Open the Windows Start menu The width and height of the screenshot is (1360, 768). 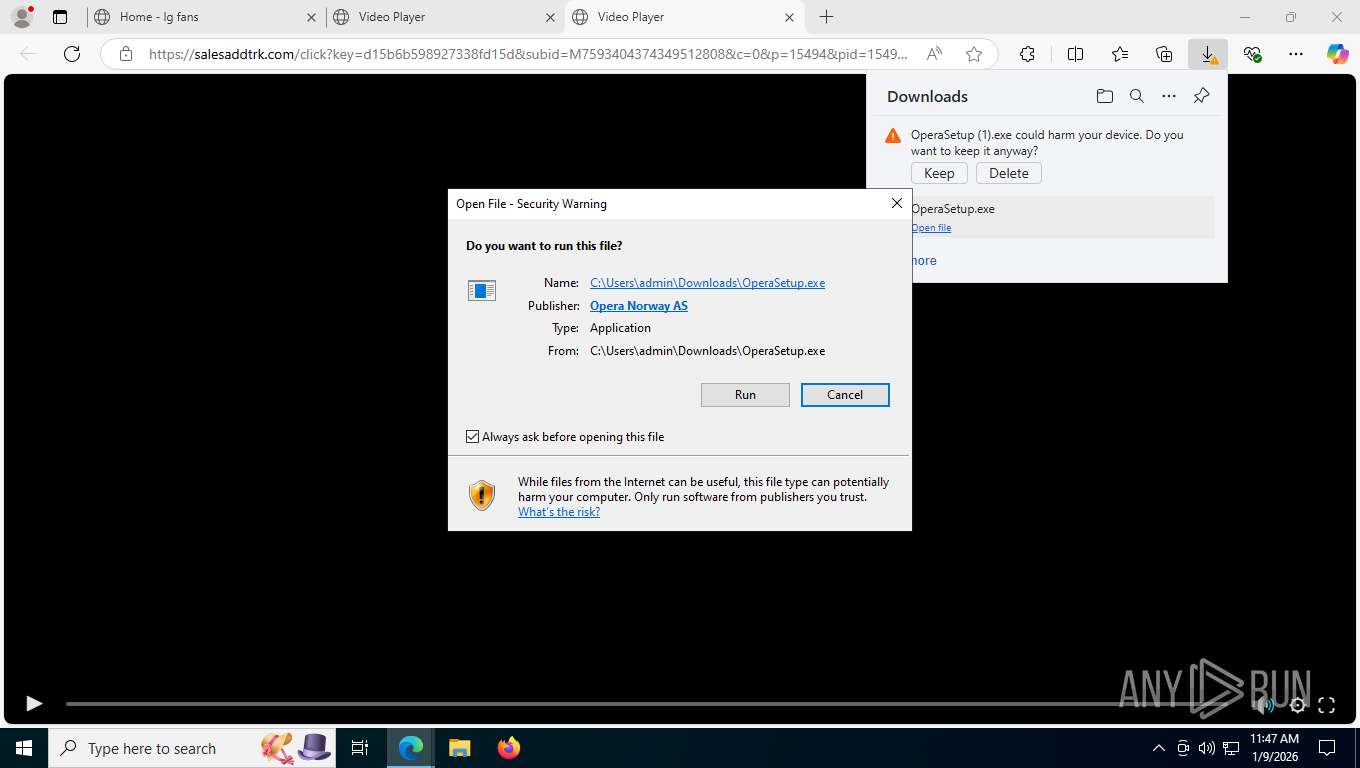click(x=24, y=748)
